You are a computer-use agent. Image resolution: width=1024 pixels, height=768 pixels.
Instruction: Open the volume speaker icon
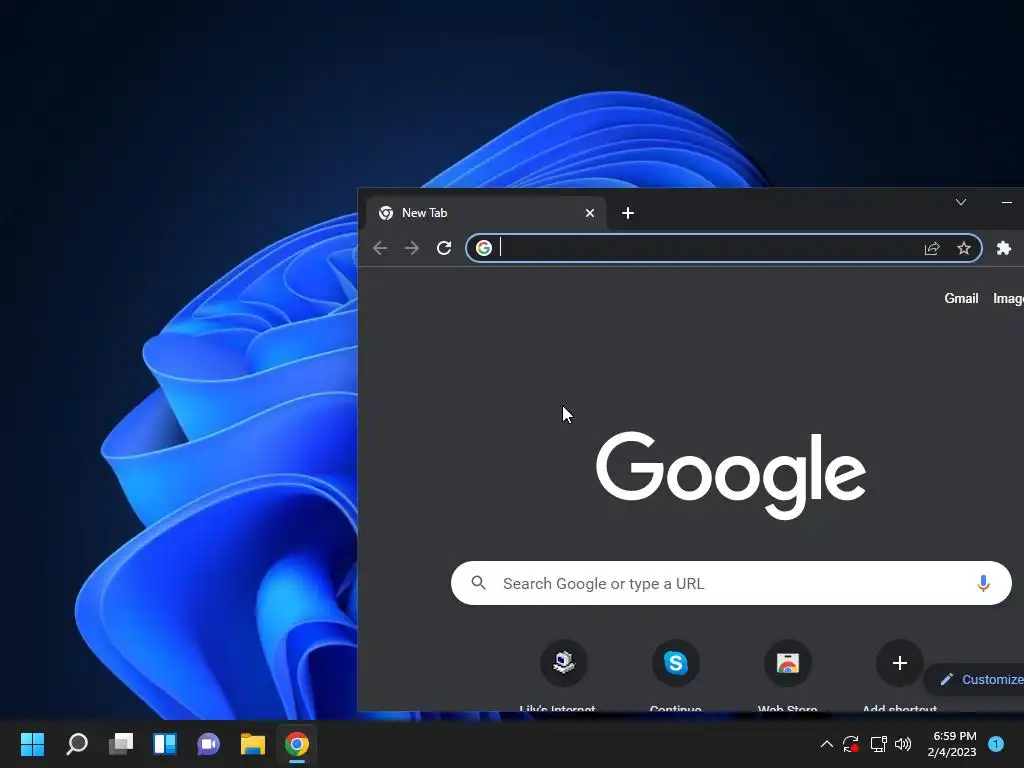903,744
